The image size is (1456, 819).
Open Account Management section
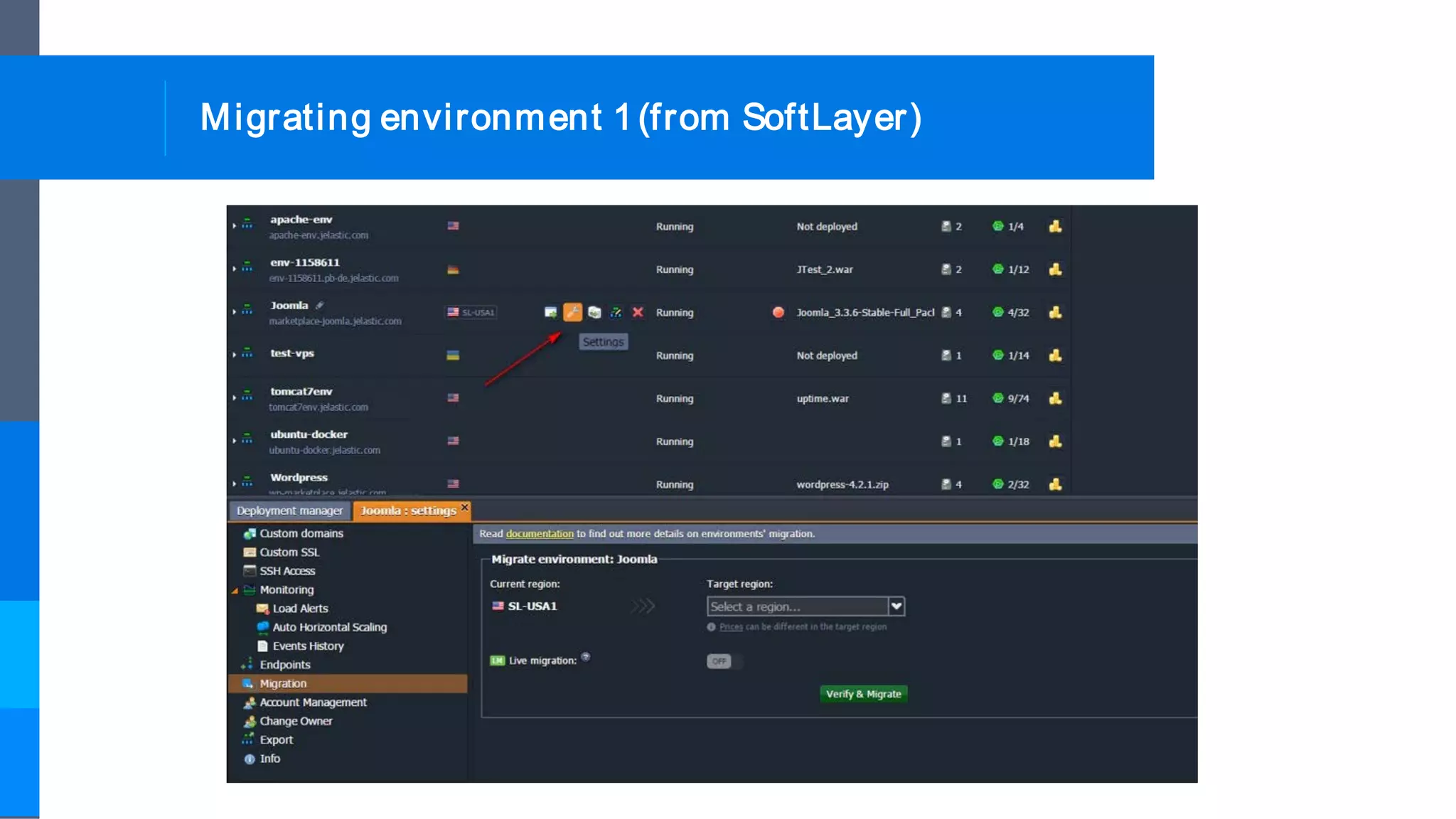313,702
